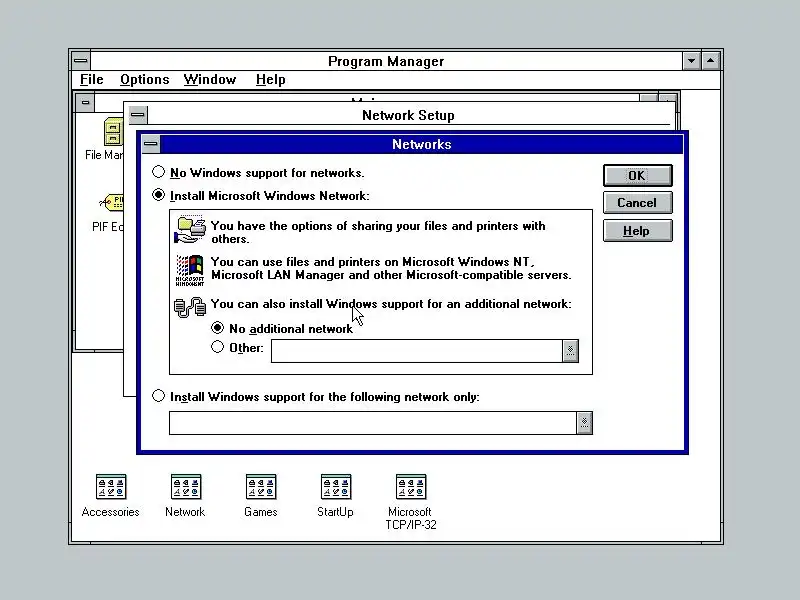Click the Cancel button in Networks dialog
The image size is (800, 600).
click(637, 203)
